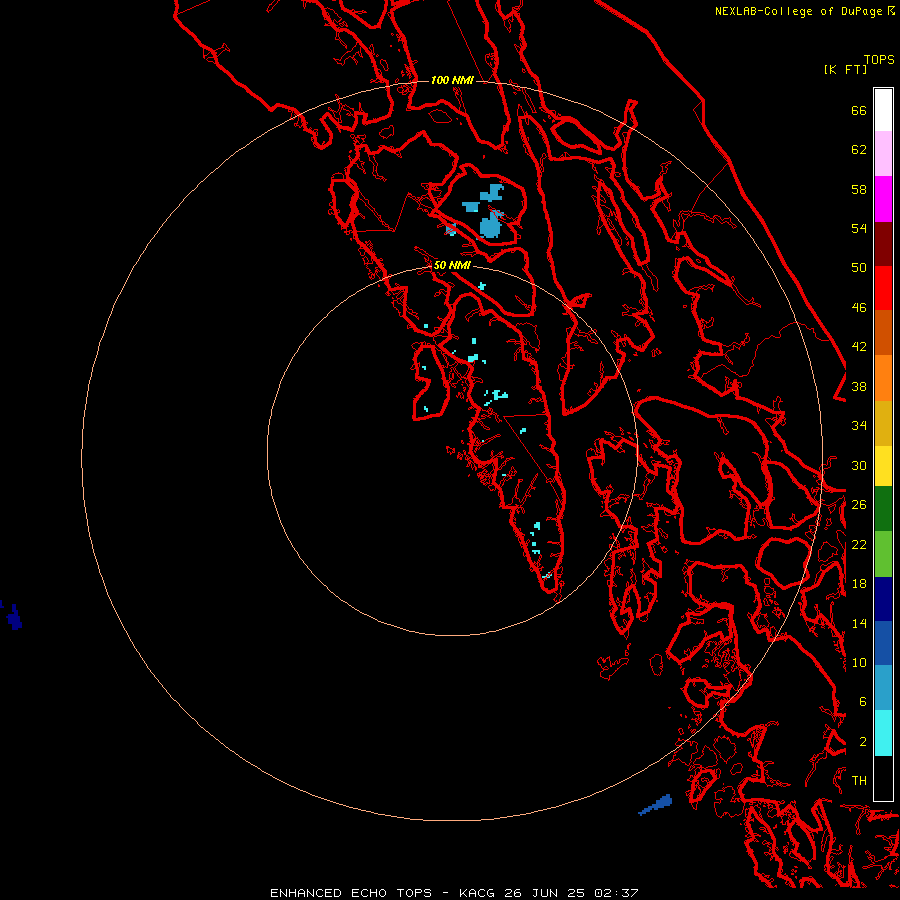Screen dimensions: 900x900
Task: Click the bright red 46-50 kft swatch
Action: (883, 288)
